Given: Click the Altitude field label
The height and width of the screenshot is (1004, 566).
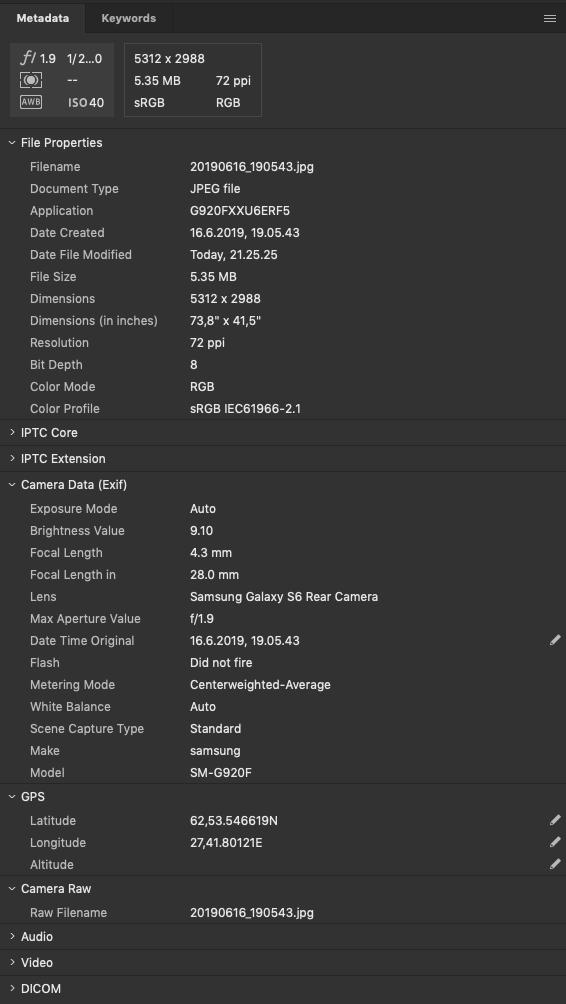Looking at the screenshot, I should click(x=52, y=864).
